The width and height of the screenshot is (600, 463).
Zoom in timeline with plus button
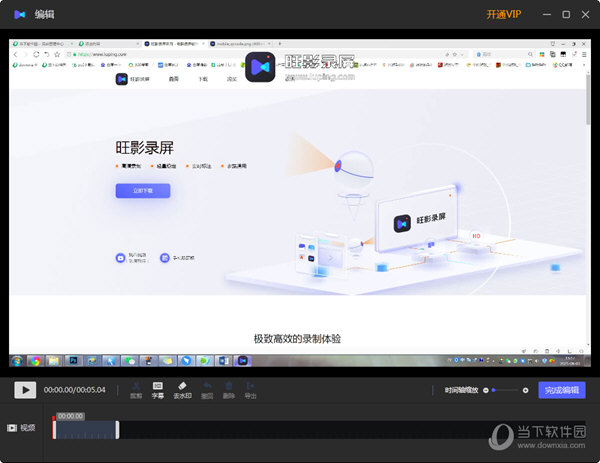[x=525, y=390]
